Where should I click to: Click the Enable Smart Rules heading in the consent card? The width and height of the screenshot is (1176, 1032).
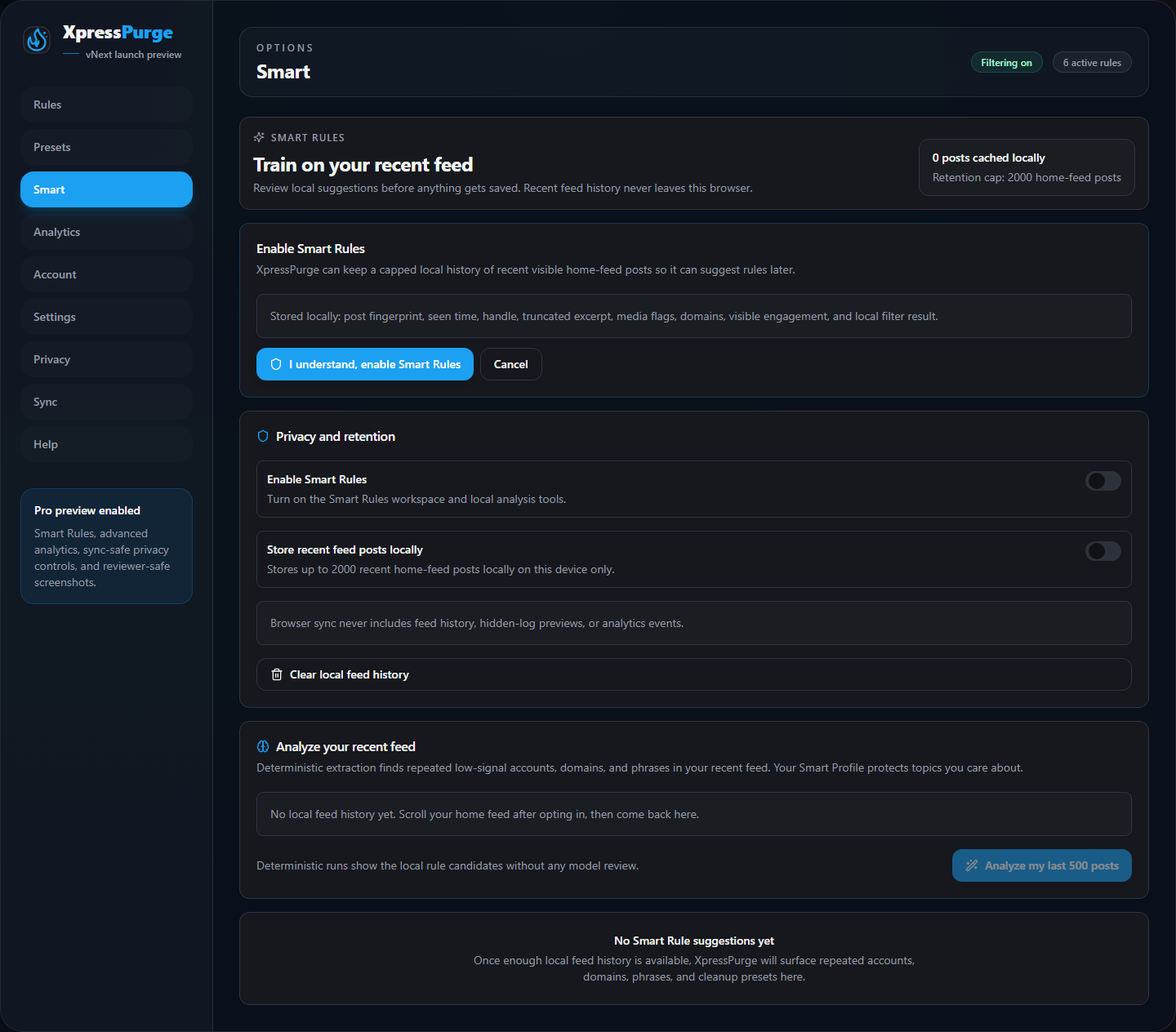310,248
